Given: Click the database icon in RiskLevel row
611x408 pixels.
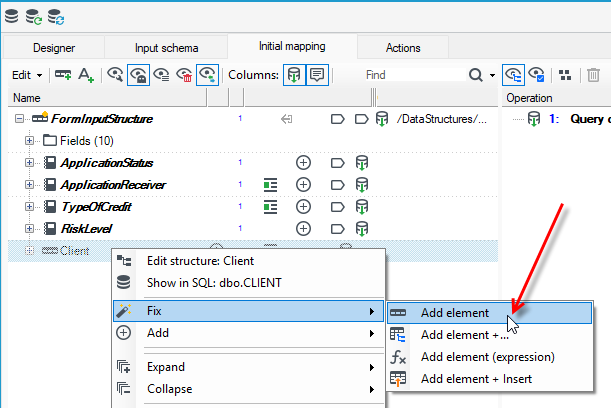Looking at the screenshot, I should click(362, 229).
